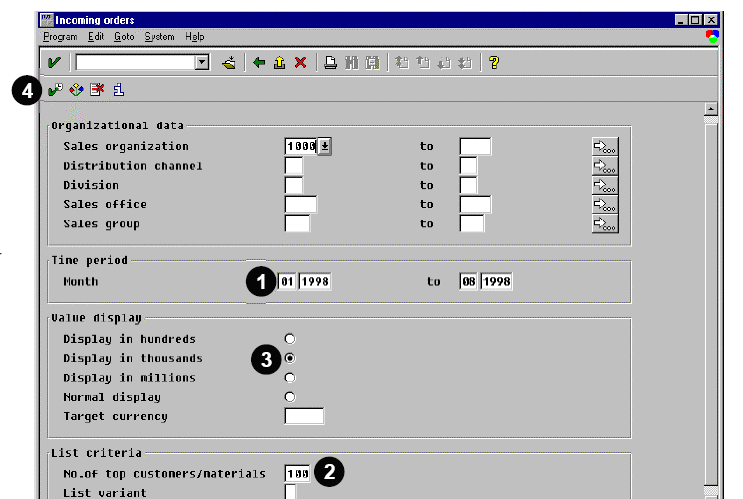Click the Save folder icon
743x499 pixels.
tap(229, 63)
